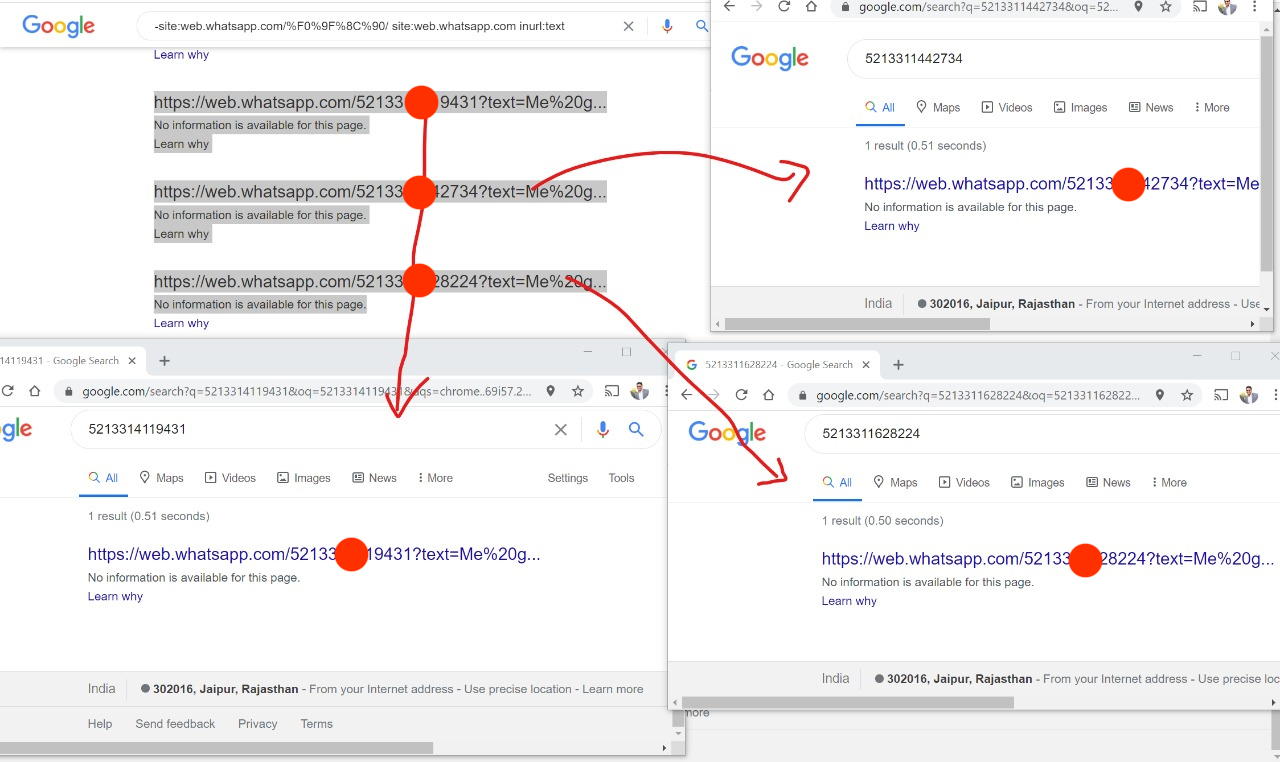Reload the 5213311628224 search page
Screen dimensions: 1280x762
pyautogui.click(x=741, y=395)
